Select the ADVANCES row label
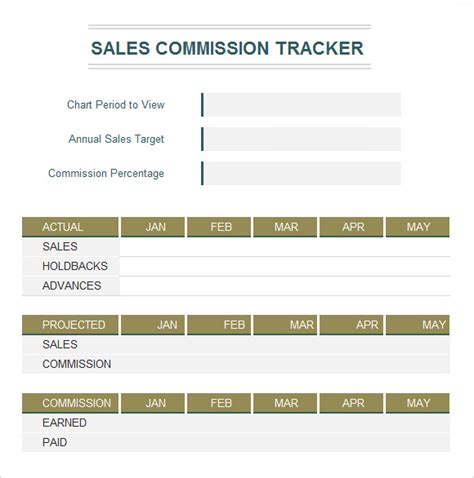 (x=72, y=286)
